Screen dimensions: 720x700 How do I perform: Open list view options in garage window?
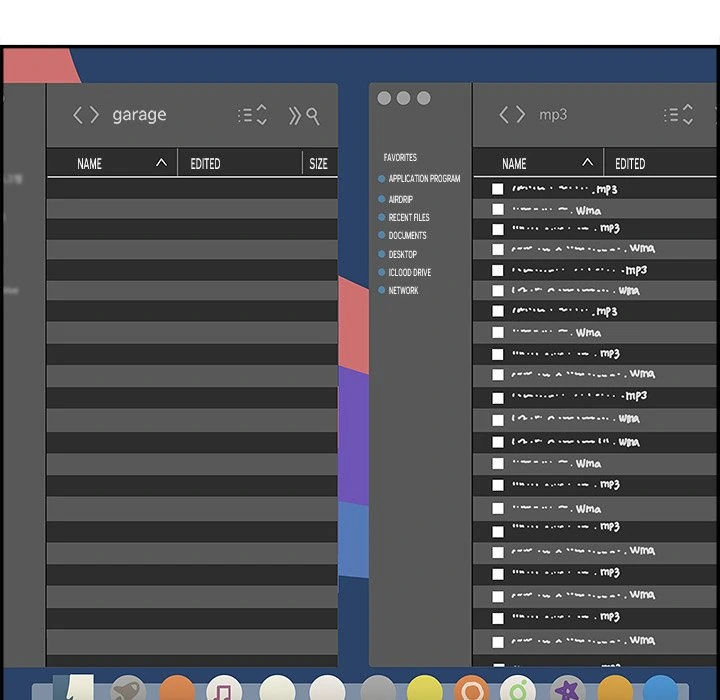[x=252, y=115]
